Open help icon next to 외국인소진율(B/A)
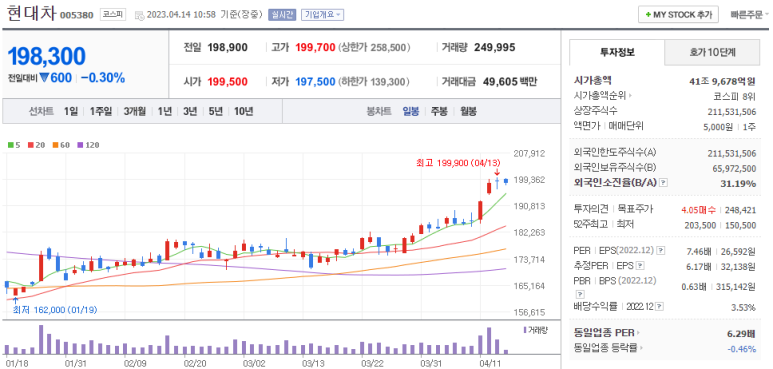This screenshot has width=773, height=369. pos(663,183)
